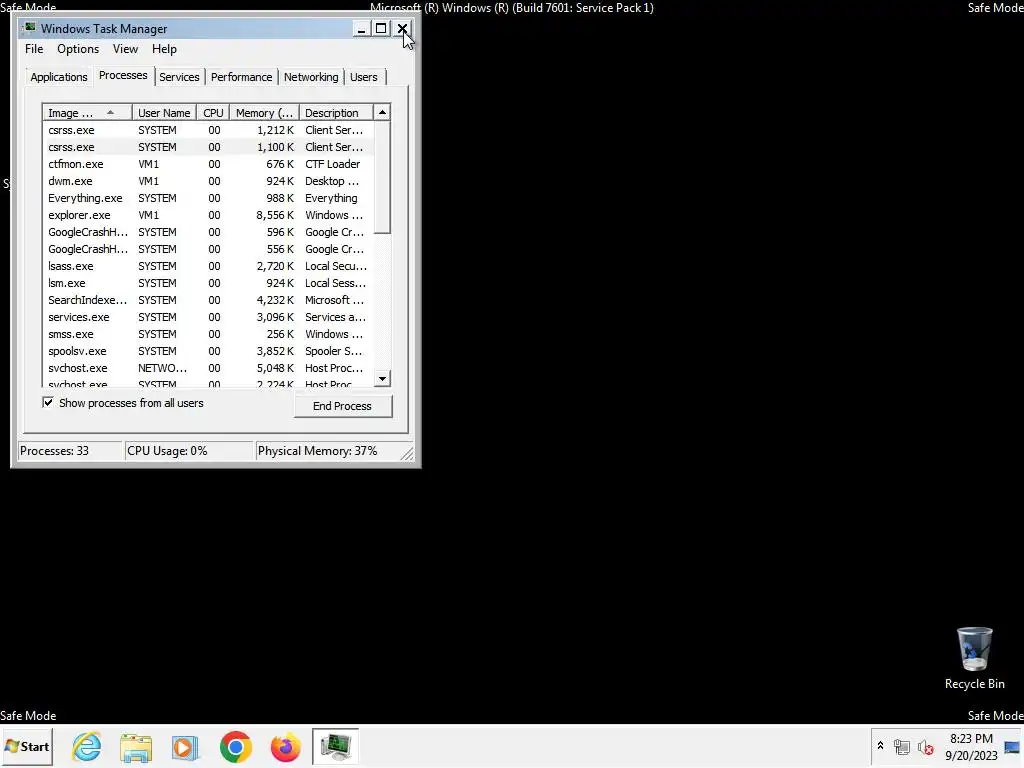The width and height of the screenshot is (1024, 768).
Task: Select GoogleCrashHandler row using 556 K
Action: 208,249
